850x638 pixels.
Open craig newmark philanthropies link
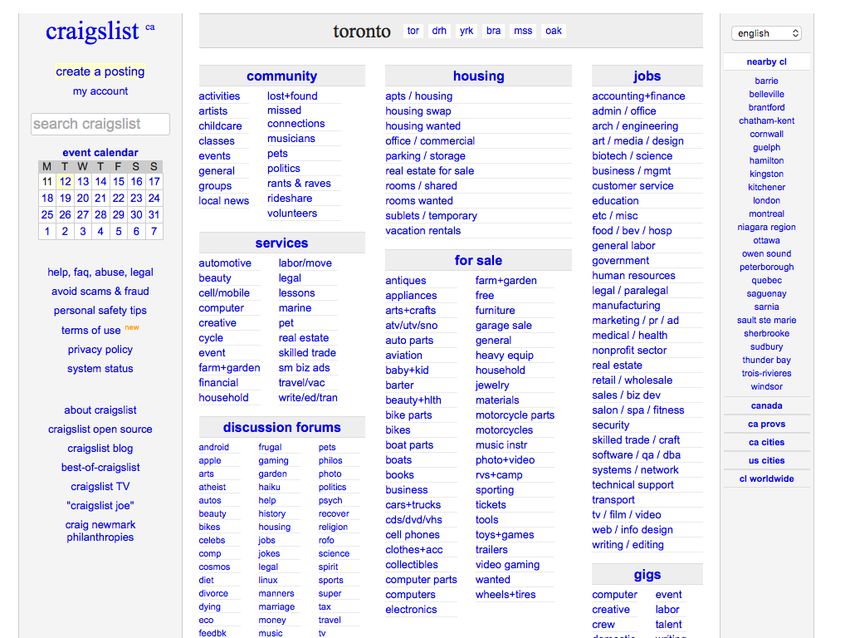[100, 531]
